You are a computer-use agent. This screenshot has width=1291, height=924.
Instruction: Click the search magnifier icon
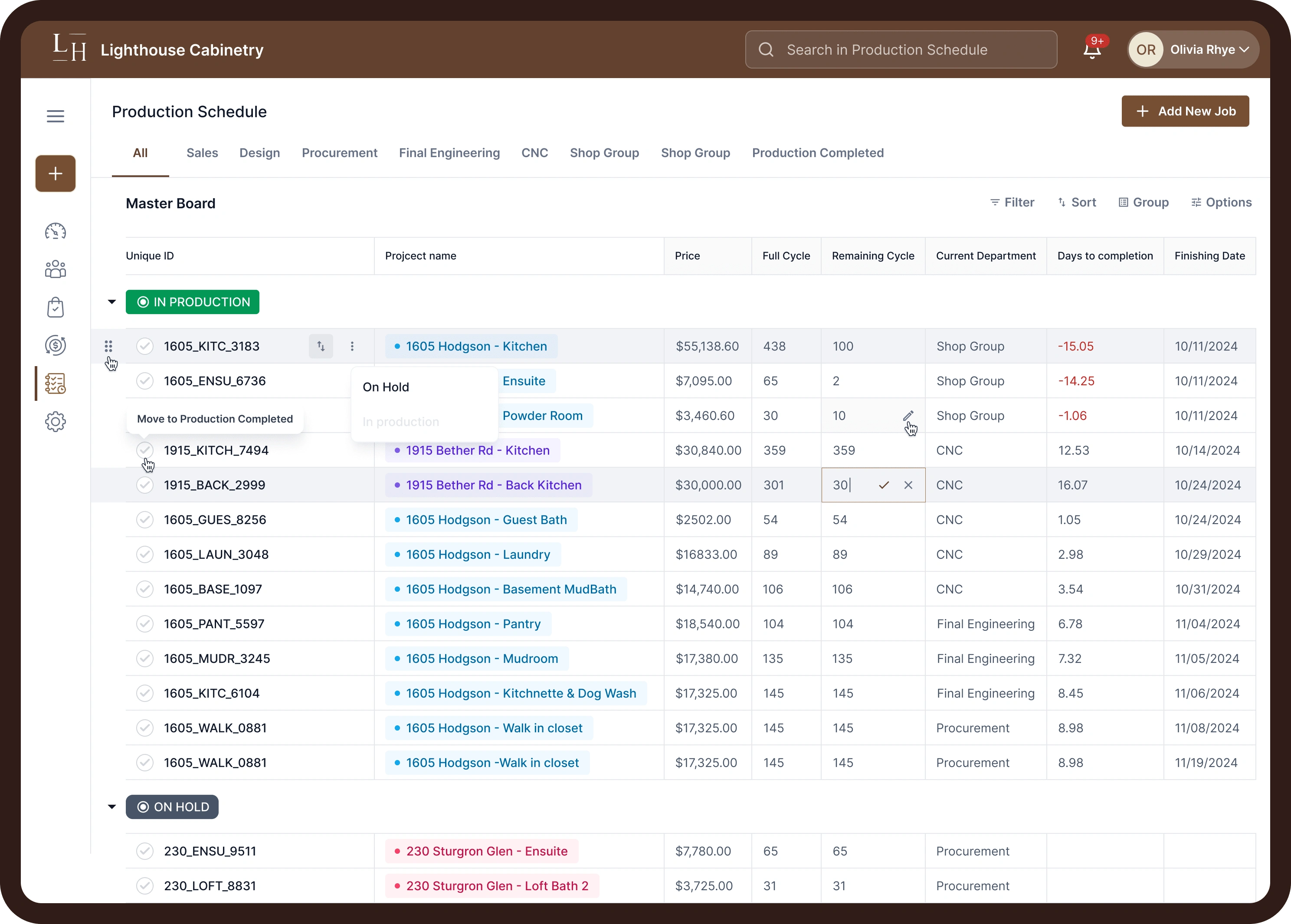point(766,49)
